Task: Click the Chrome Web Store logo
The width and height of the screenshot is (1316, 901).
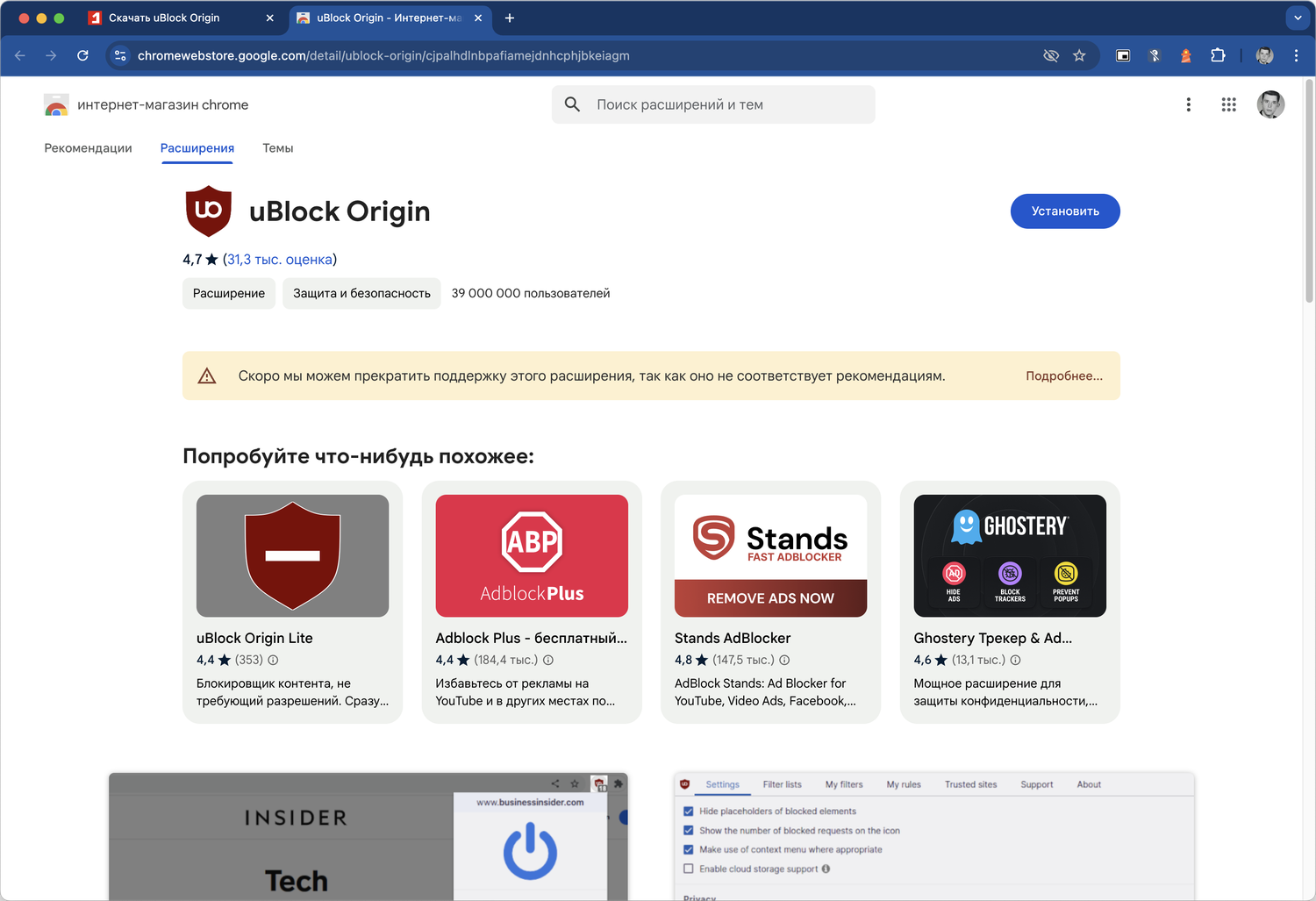Action: coord(56,105)
